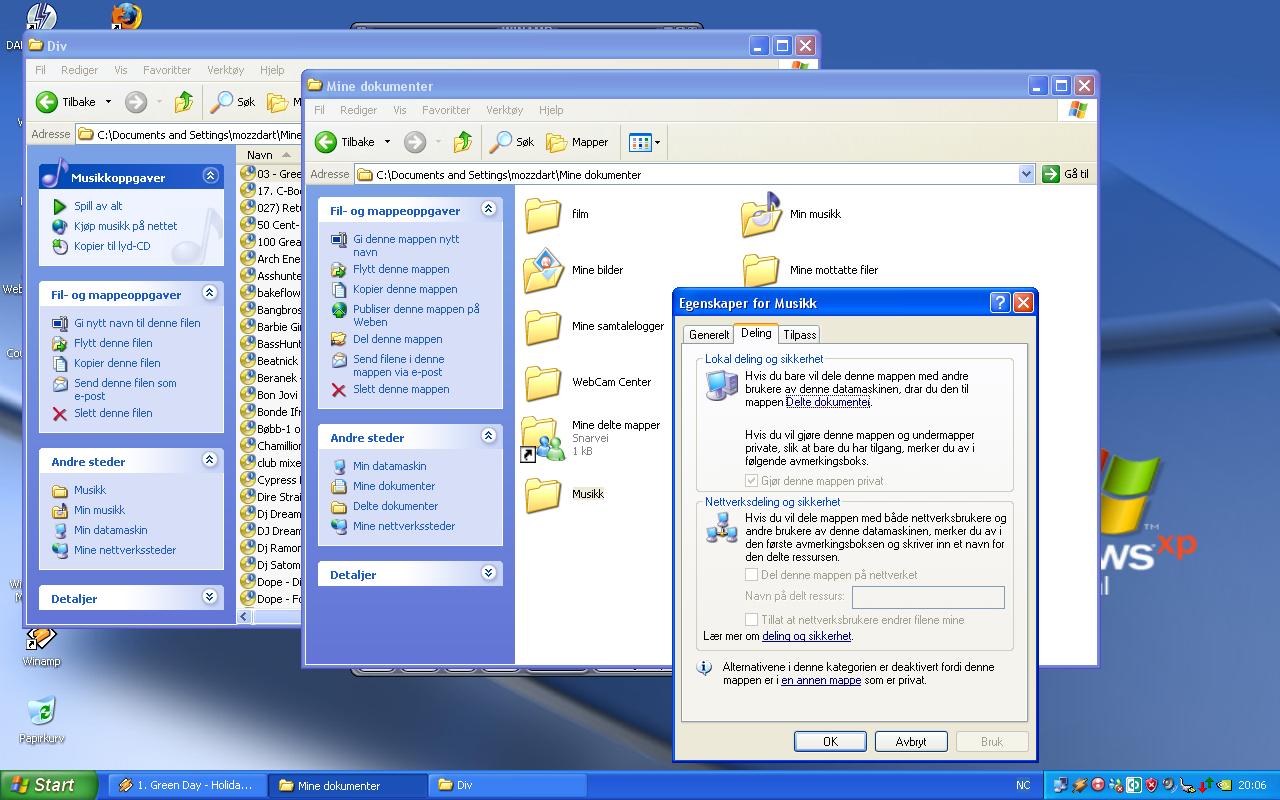This screenshot has width=1280, height=800.
Task: Open the address bar dropdown arrow
Action: click(1026, 174)
